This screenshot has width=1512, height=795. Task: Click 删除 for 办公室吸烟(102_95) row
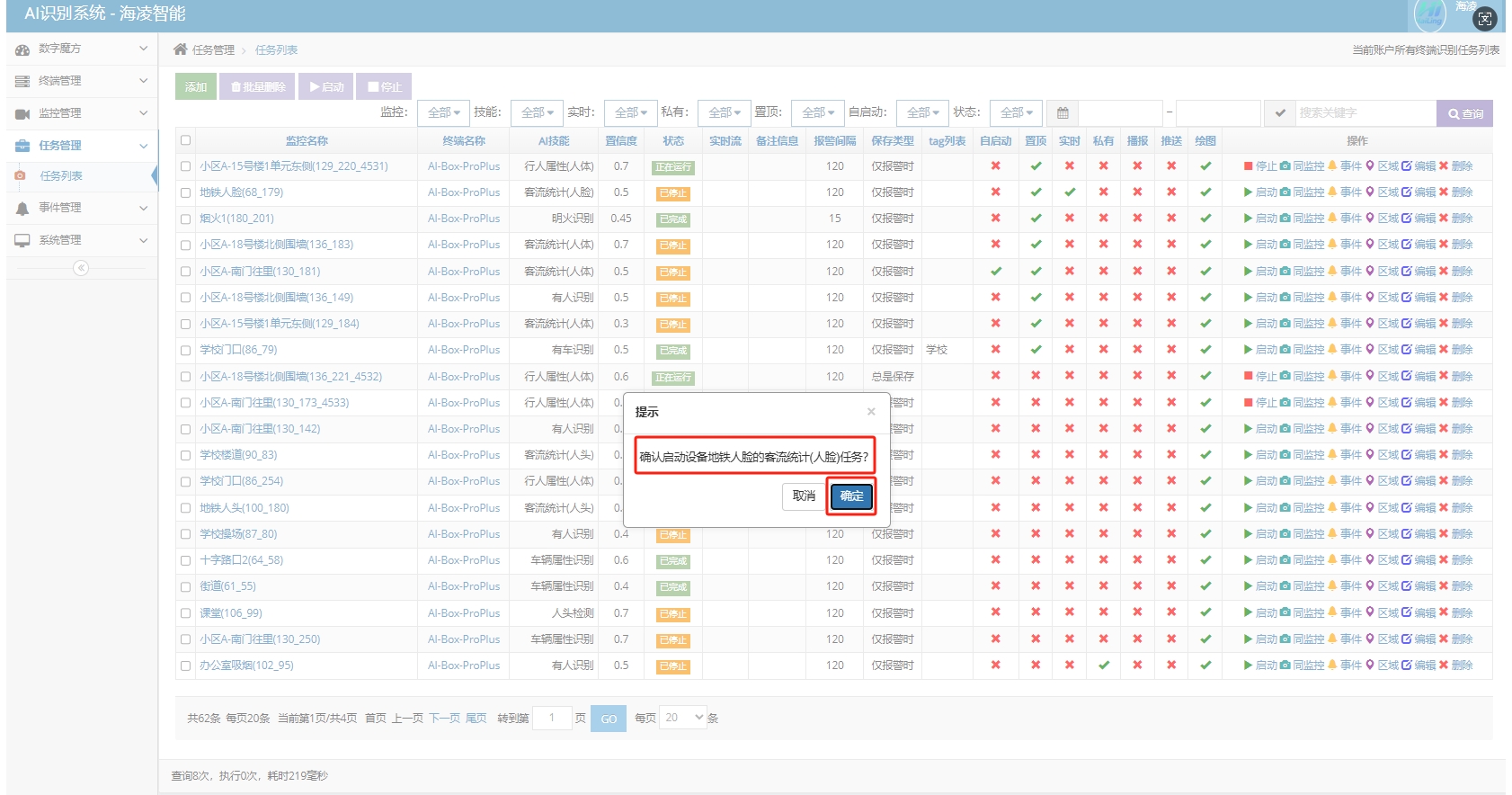(x=1456, y=665)
